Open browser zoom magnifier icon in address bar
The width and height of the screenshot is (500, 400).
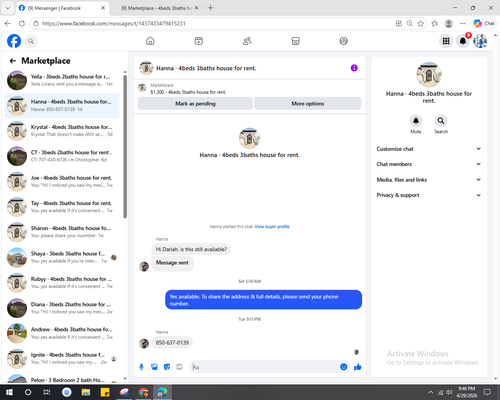pyautogui.click(x=410, y=23)
